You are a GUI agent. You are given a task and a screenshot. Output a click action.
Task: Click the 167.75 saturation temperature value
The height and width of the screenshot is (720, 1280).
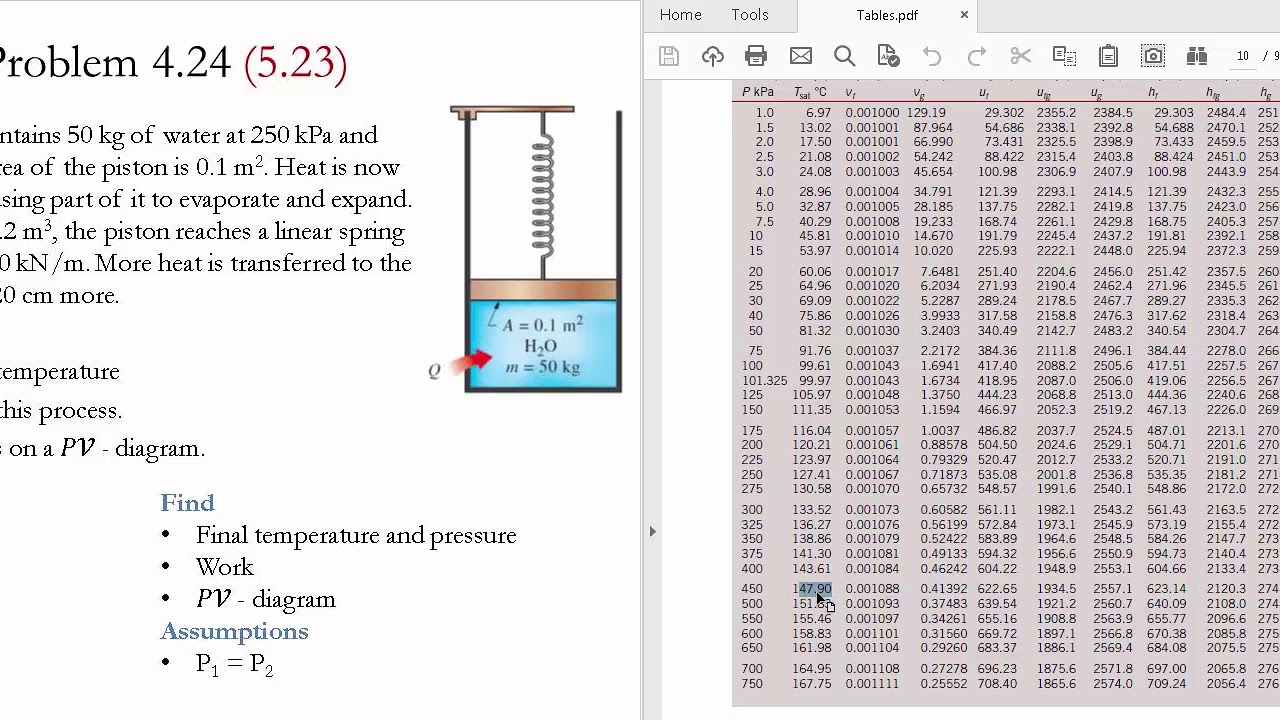pyautogui.click(x=812, y=684)
